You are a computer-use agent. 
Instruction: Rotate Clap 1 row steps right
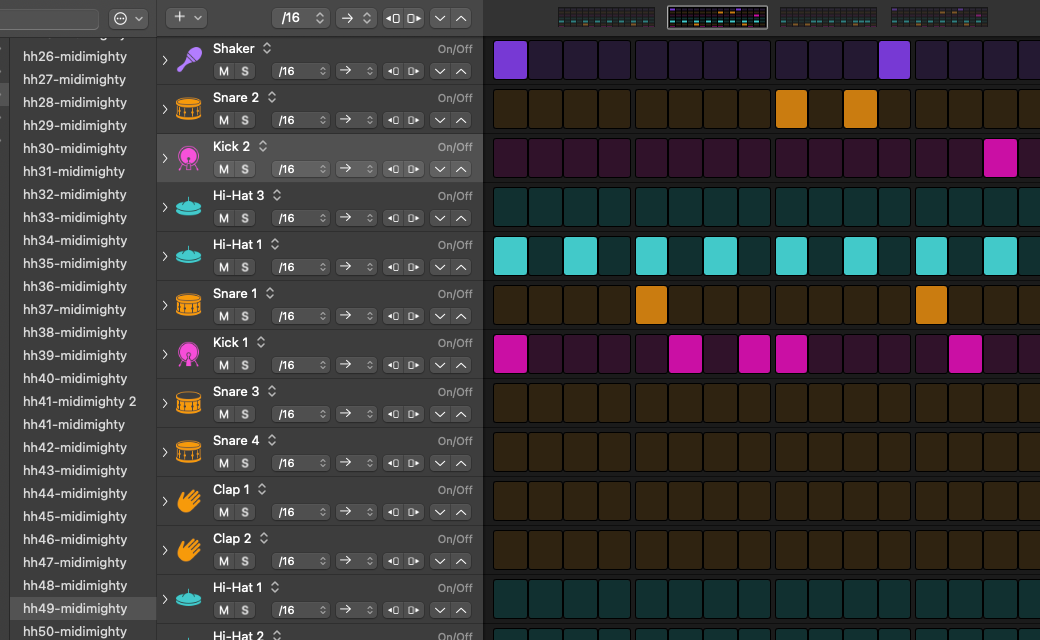coord(414,512)
